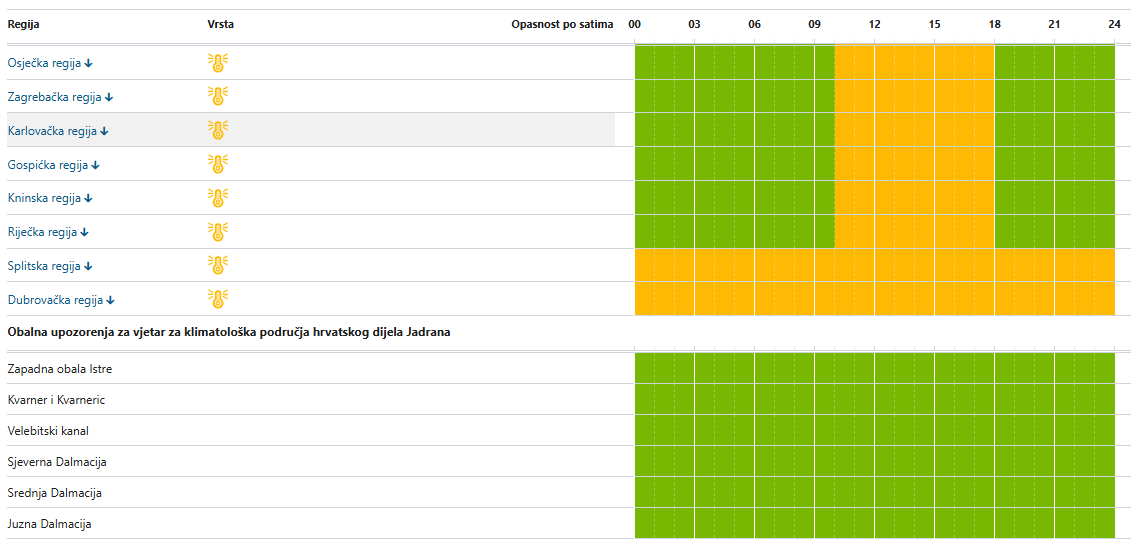Click the heat warning icon for Osječka regija
The image size is (1131, 546).
[217, 63]
